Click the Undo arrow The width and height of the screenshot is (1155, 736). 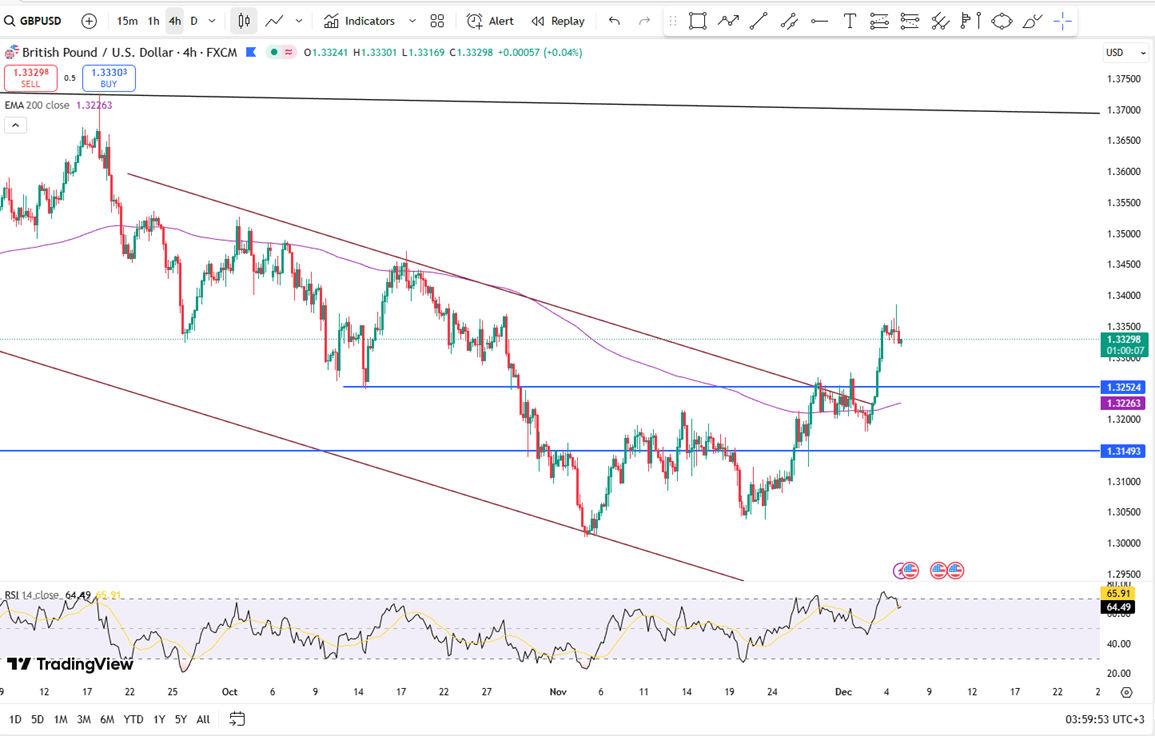614,21
